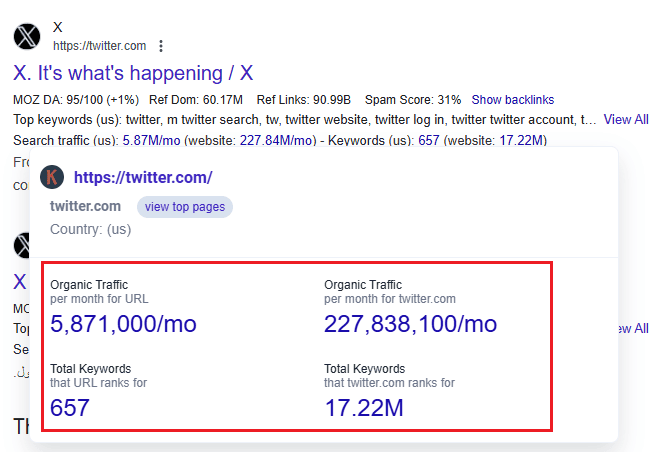Click the Country: (us) label
Image resolution: width=666 pixels, height=452 pixels.
point(90,229)
